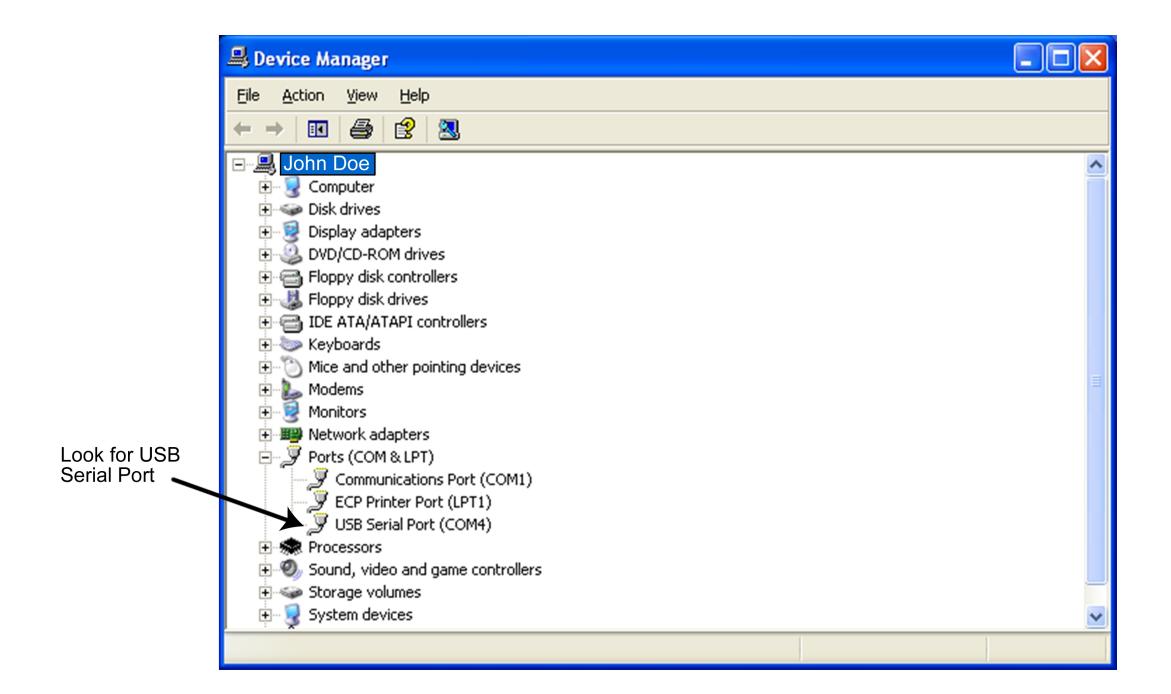Select Communications Port (COM1)
Image resolution: width=1171 pixels, height=694 pixels.
point(433,480)
